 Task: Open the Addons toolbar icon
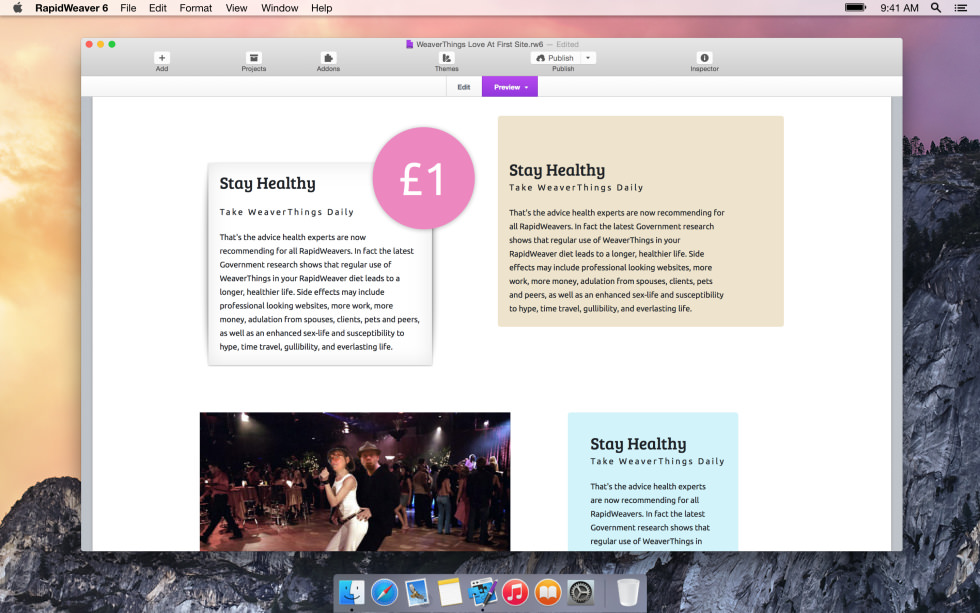point(328,58)
